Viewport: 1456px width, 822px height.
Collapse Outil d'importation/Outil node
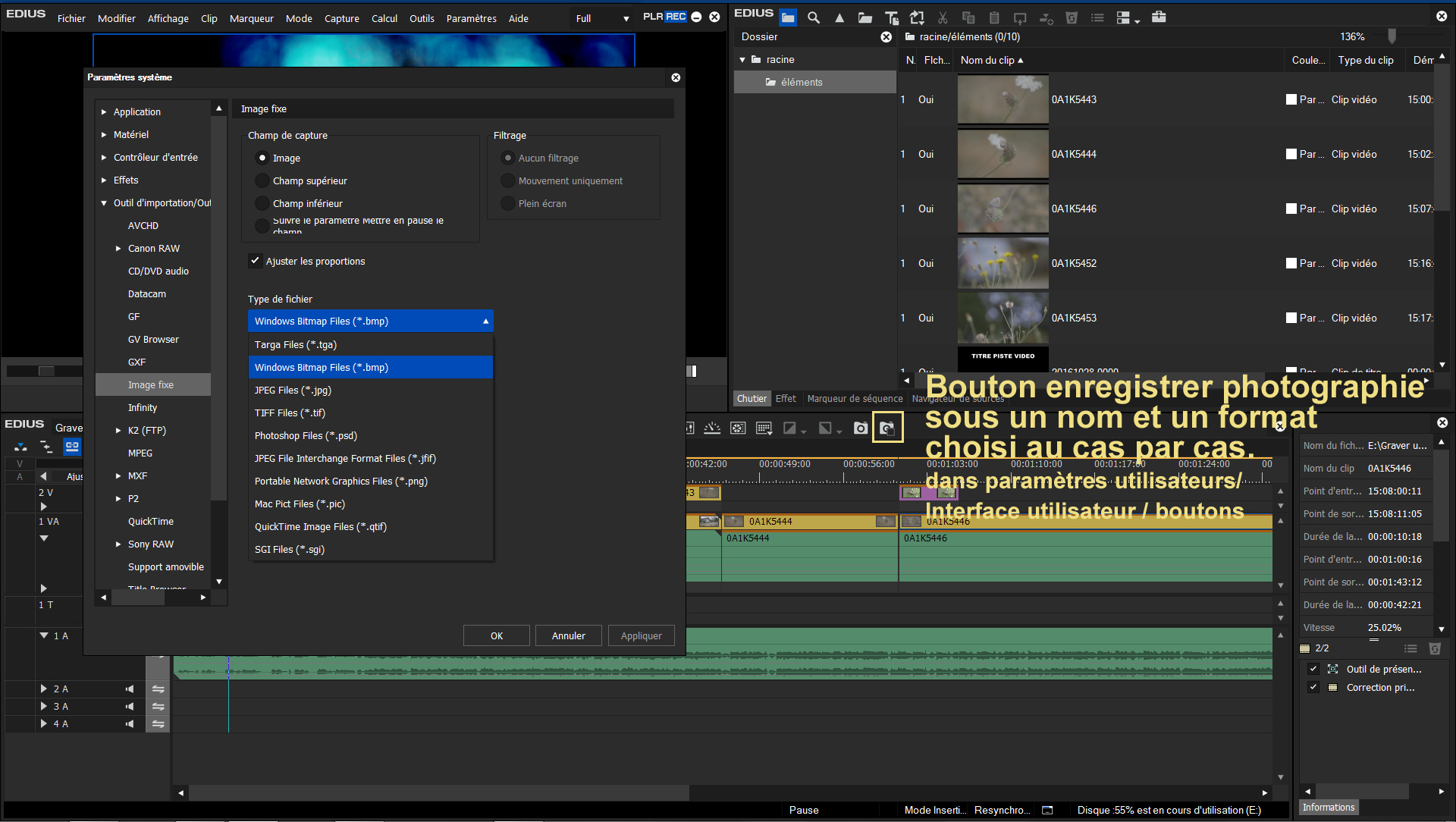[x=104, y=202]
